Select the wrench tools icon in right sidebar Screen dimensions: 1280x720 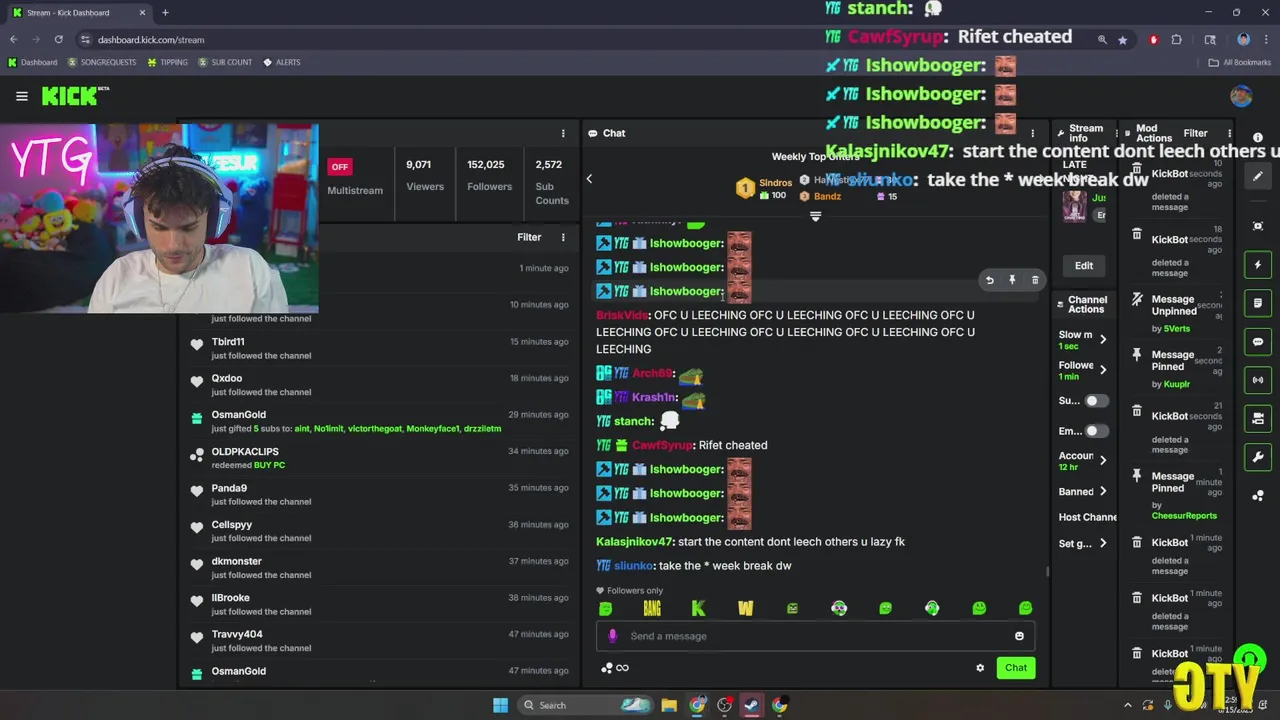click(x=1258, y=457)
